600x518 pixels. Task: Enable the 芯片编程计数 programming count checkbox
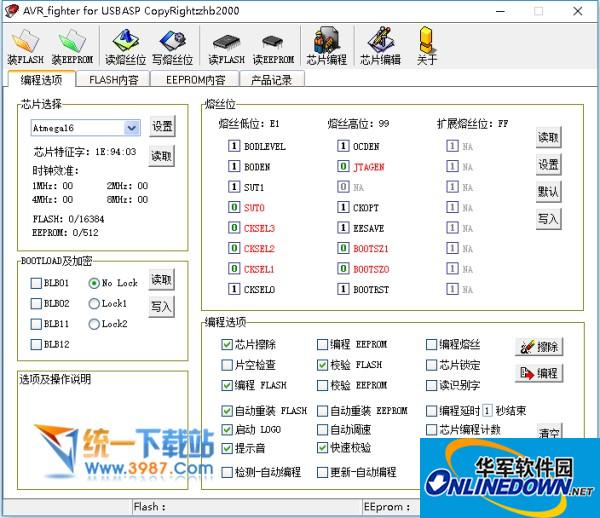pyautogui.click(x=432, y=429)
